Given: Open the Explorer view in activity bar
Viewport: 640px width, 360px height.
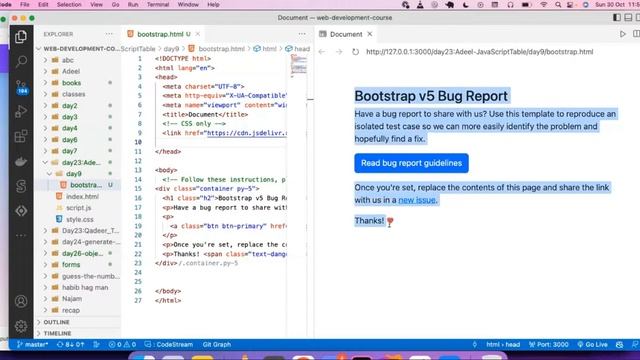Looking at the screenshot, I should click(x=21, y=37).
